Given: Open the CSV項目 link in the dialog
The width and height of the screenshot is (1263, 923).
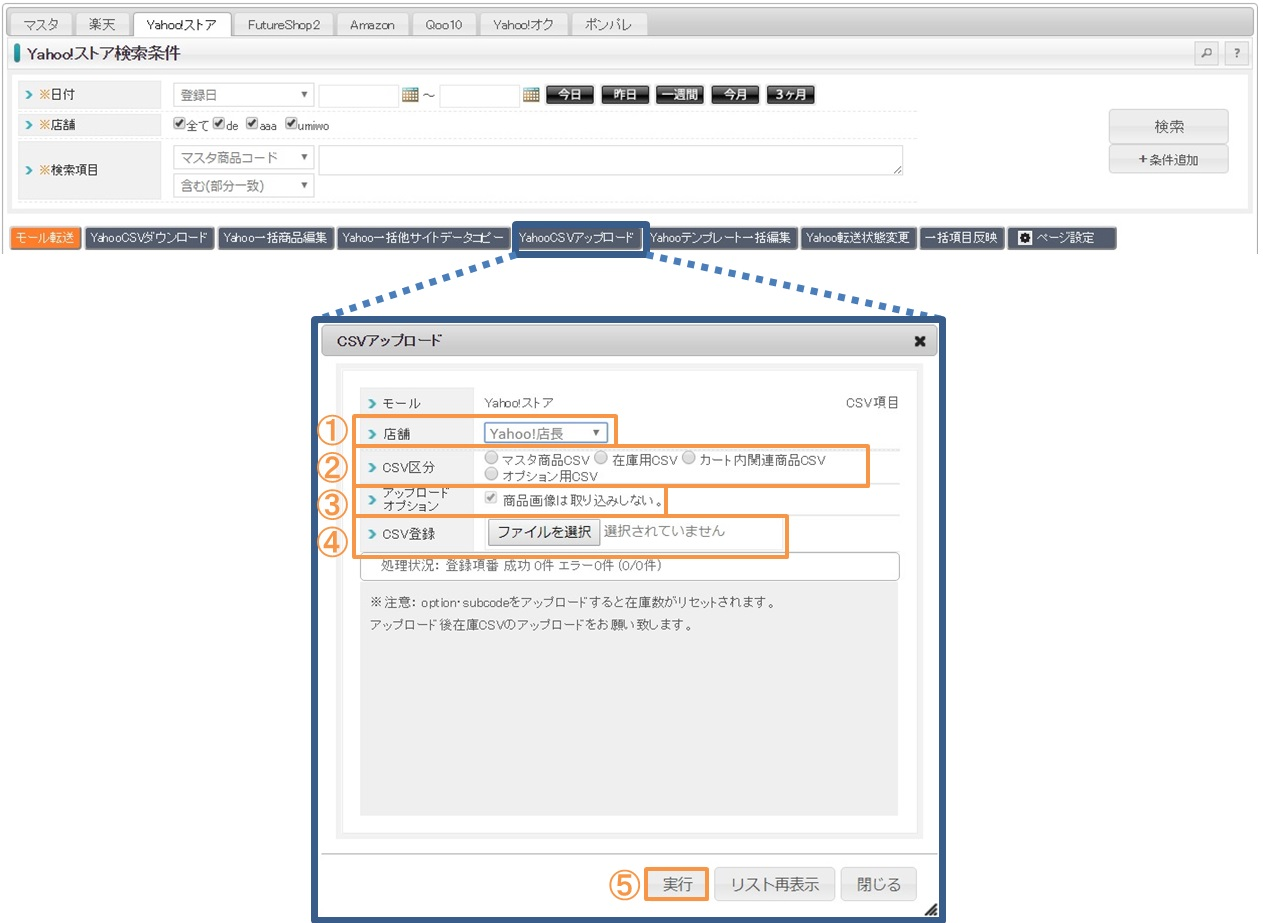Looking at the screenshot, I should point(872,403).
